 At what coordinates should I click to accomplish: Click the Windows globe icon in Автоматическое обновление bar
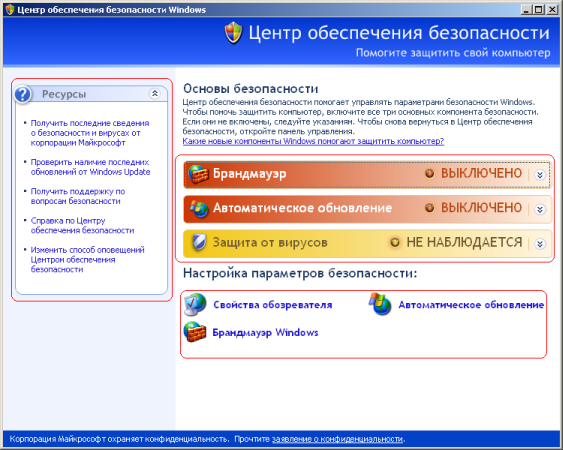(x=199, y=209)
